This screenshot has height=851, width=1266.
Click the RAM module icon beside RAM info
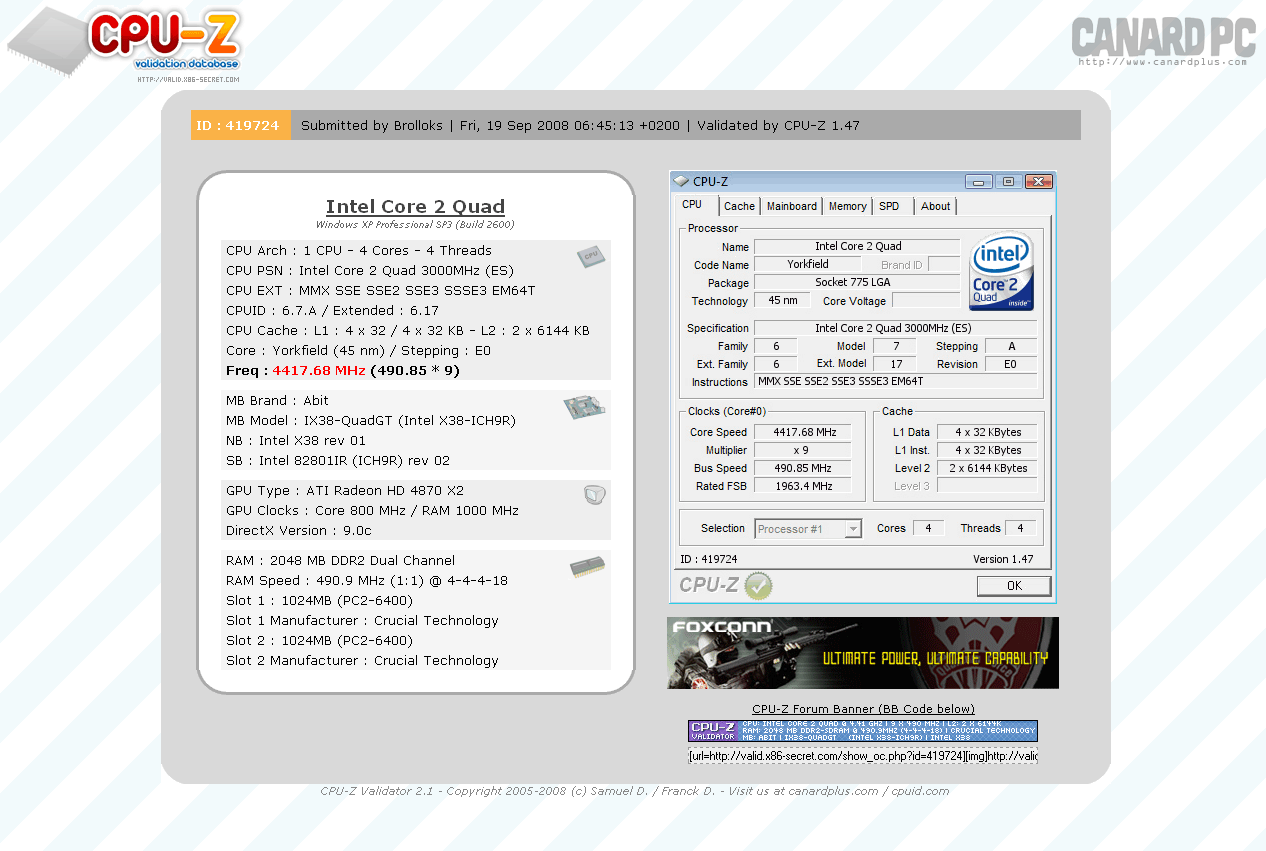[587, 567]
